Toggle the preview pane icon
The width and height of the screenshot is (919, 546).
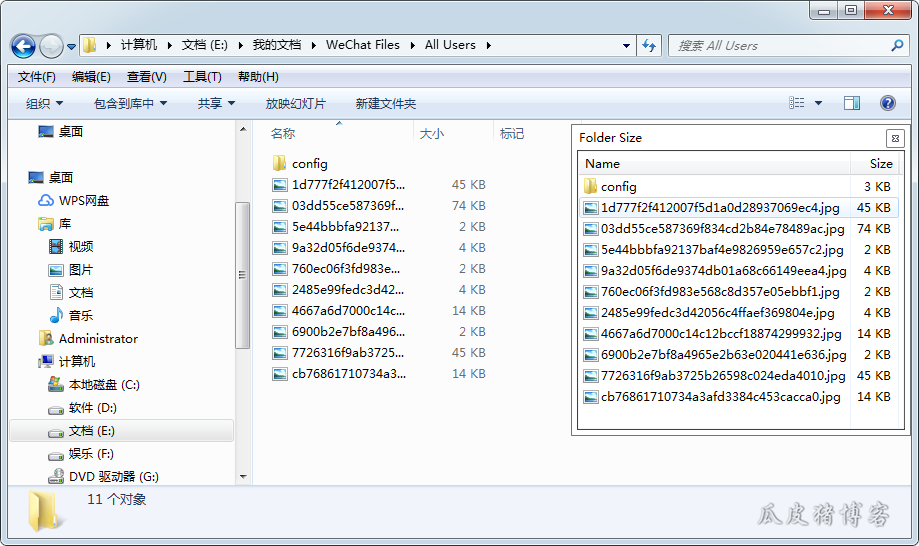coord(852,103)
